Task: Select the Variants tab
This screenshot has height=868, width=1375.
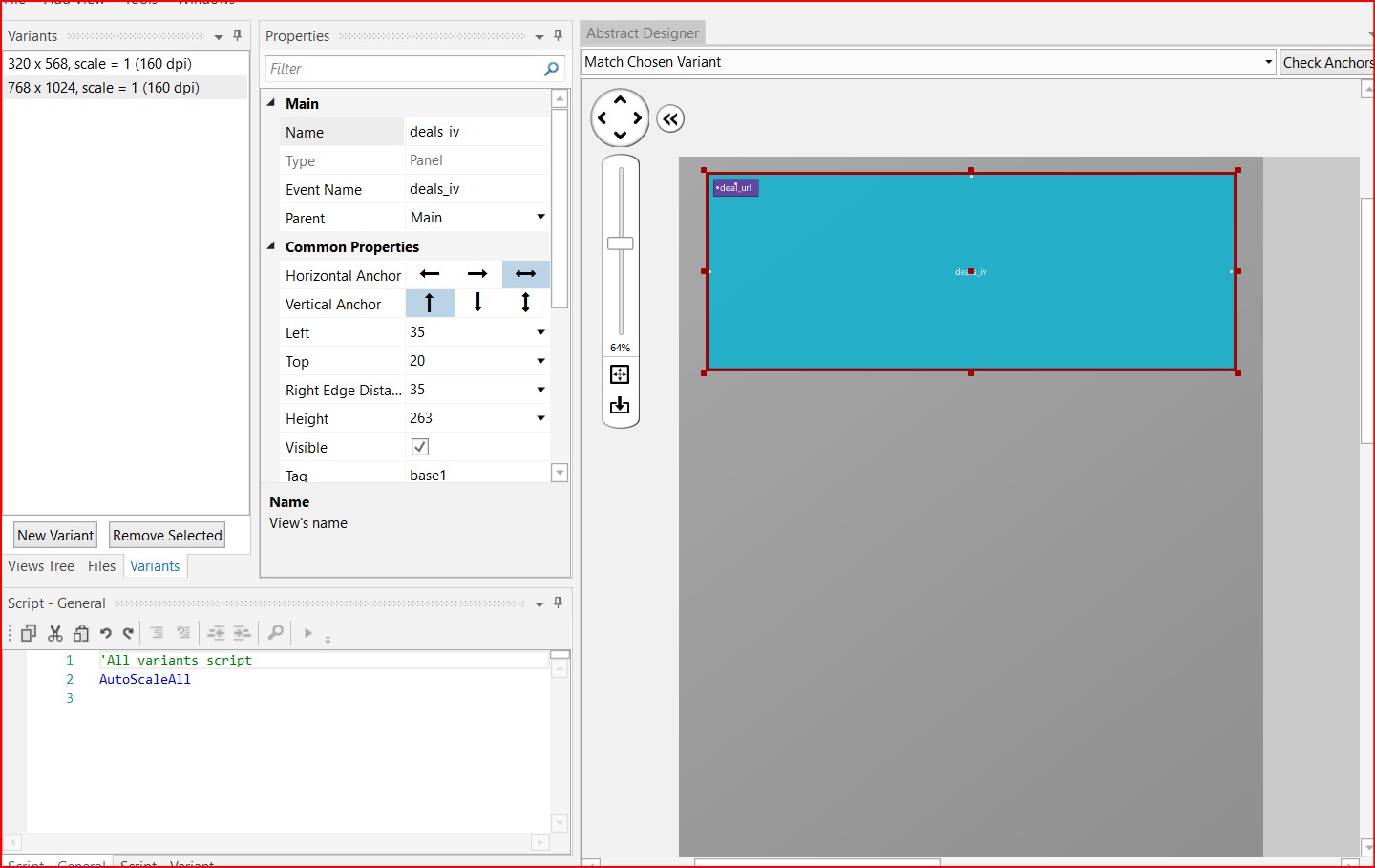Action: 155,566
